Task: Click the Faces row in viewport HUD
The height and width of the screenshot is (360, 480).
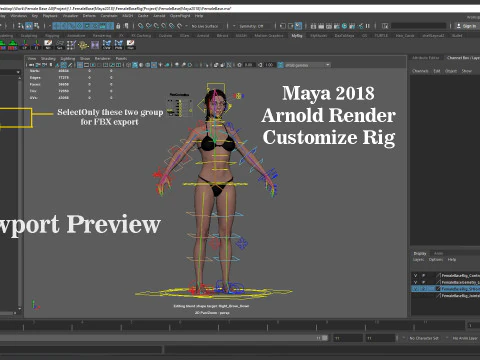Action: click(70, 84)
